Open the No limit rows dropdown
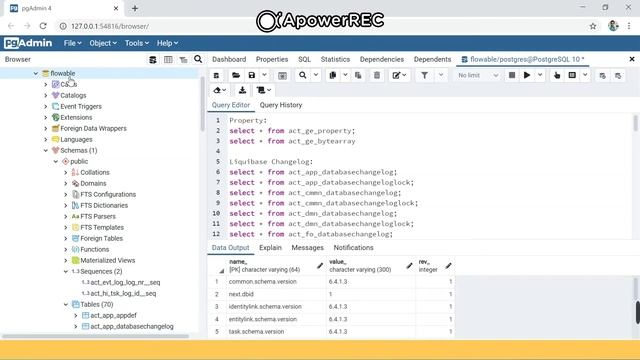 (478, 75)
